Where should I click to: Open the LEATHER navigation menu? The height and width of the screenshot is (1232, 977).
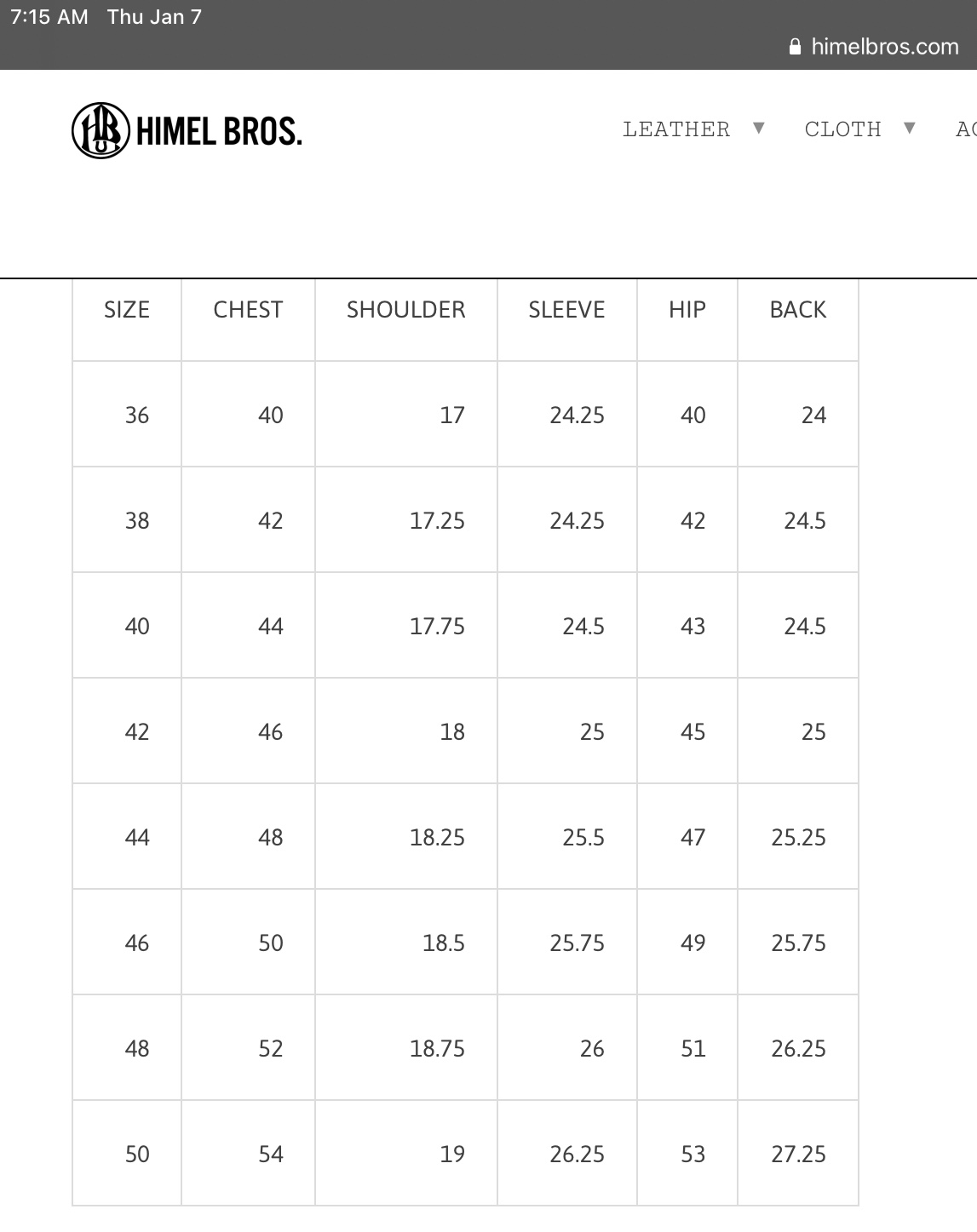coord(676,129)
